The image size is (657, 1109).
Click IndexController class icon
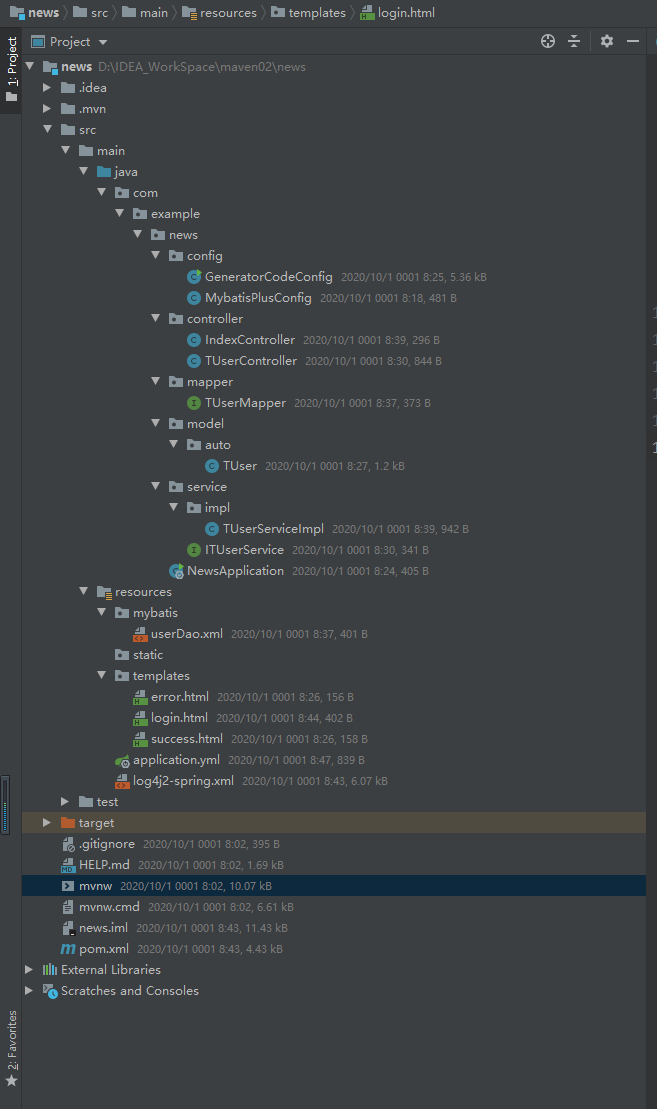194,339
